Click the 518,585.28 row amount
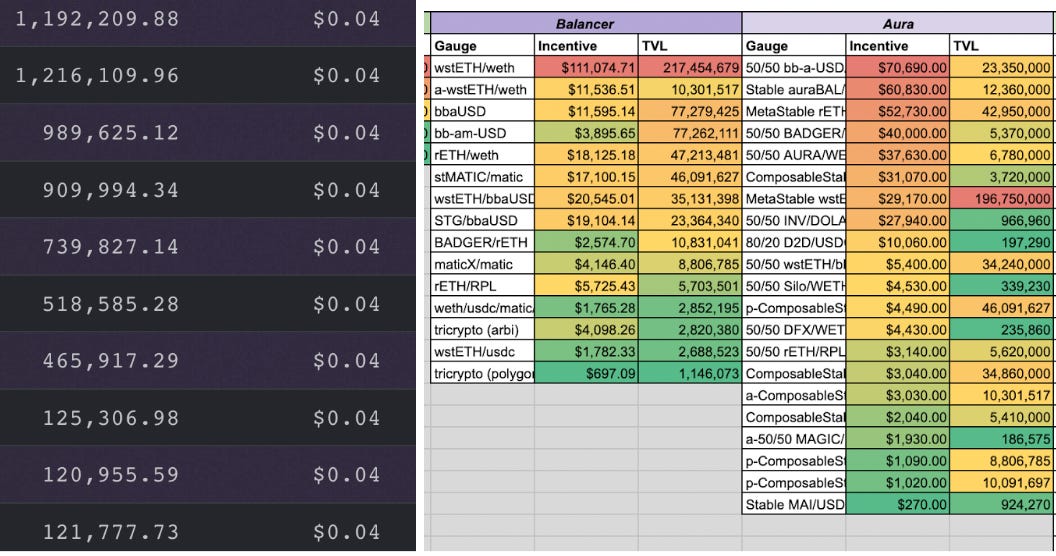 pyautogui.click(x=111, y=304)
